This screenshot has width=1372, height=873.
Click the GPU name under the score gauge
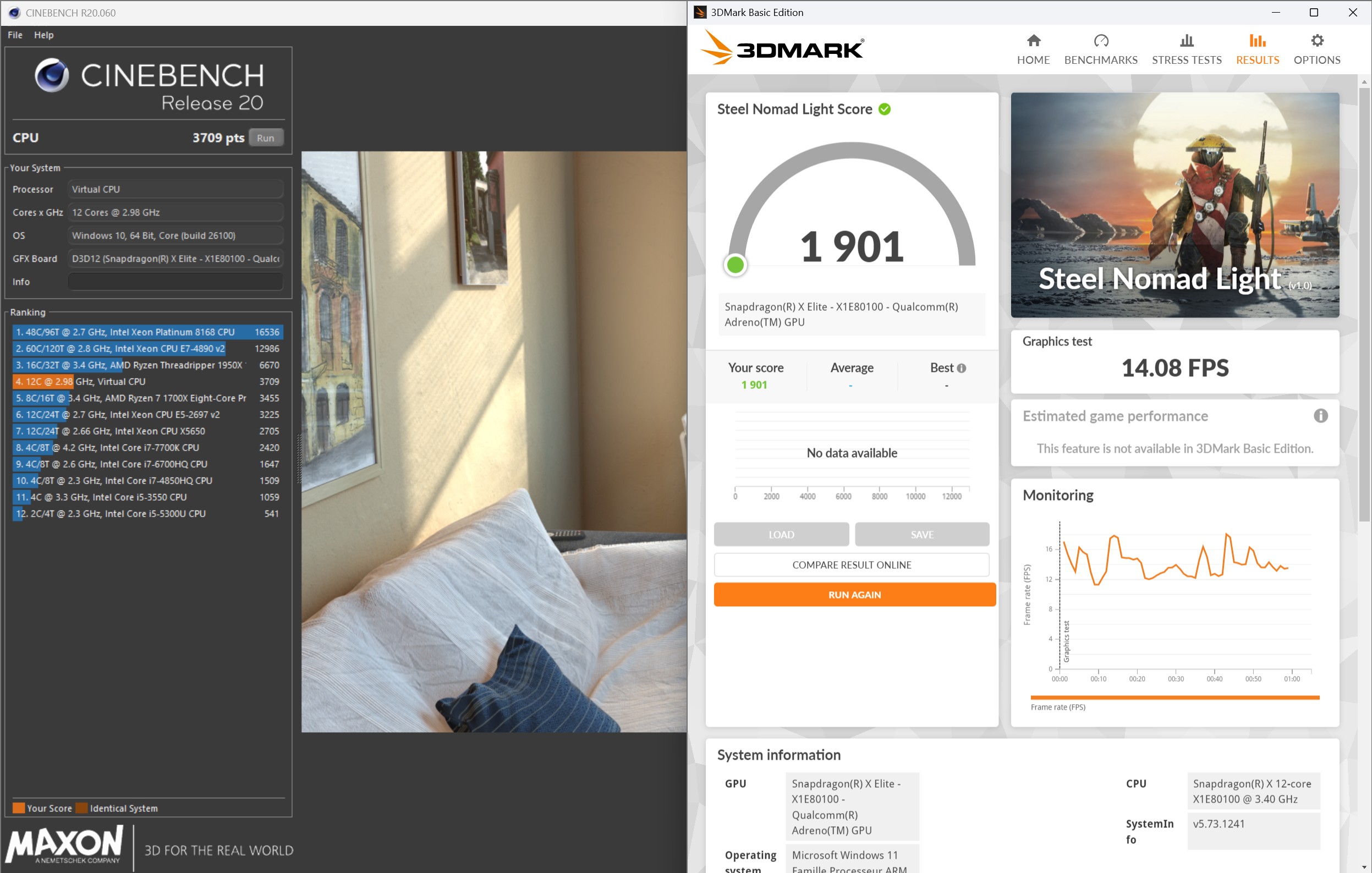(x=851, y=314)
